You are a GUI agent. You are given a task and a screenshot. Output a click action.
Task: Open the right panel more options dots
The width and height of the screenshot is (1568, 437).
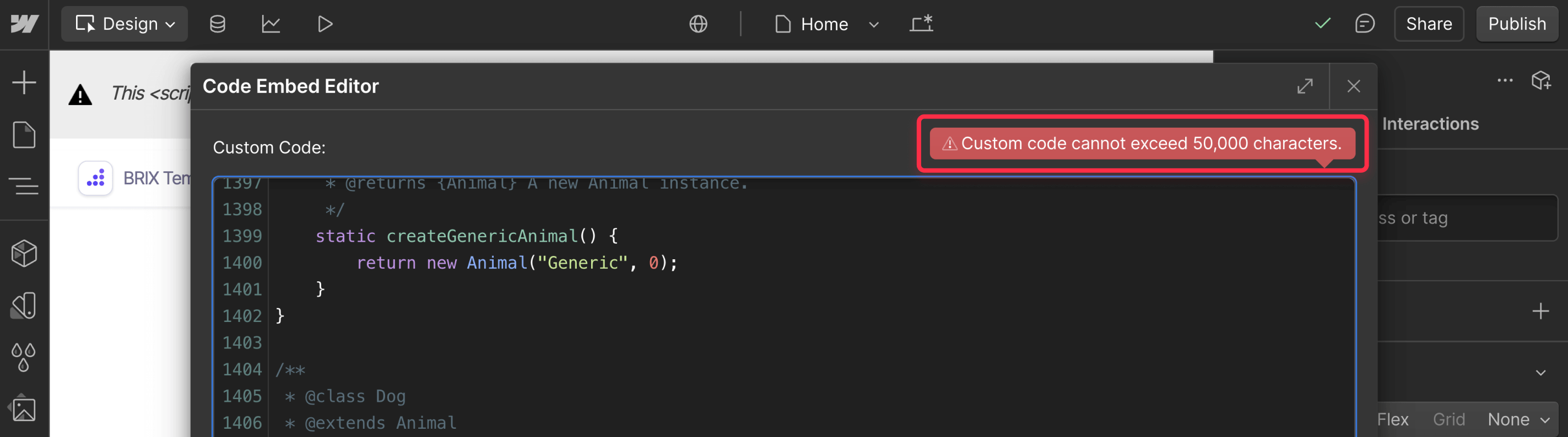pyautogui.click(x=1505, y=80)
